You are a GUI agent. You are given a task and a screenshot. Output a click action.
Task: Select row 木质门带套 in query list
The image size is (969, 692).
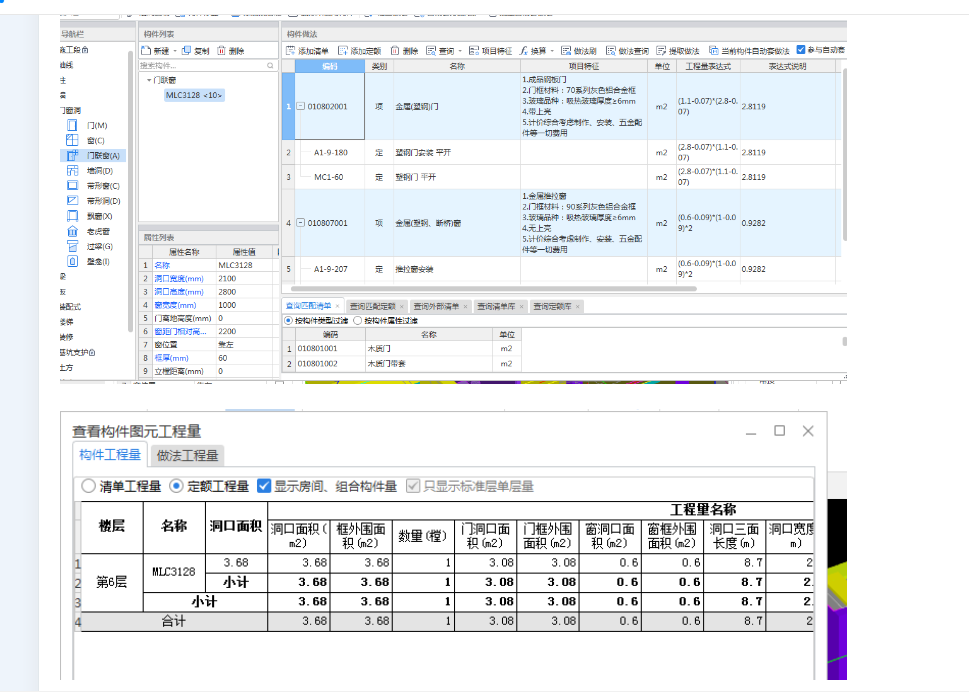pyautogui.click(x=402, y=364)
